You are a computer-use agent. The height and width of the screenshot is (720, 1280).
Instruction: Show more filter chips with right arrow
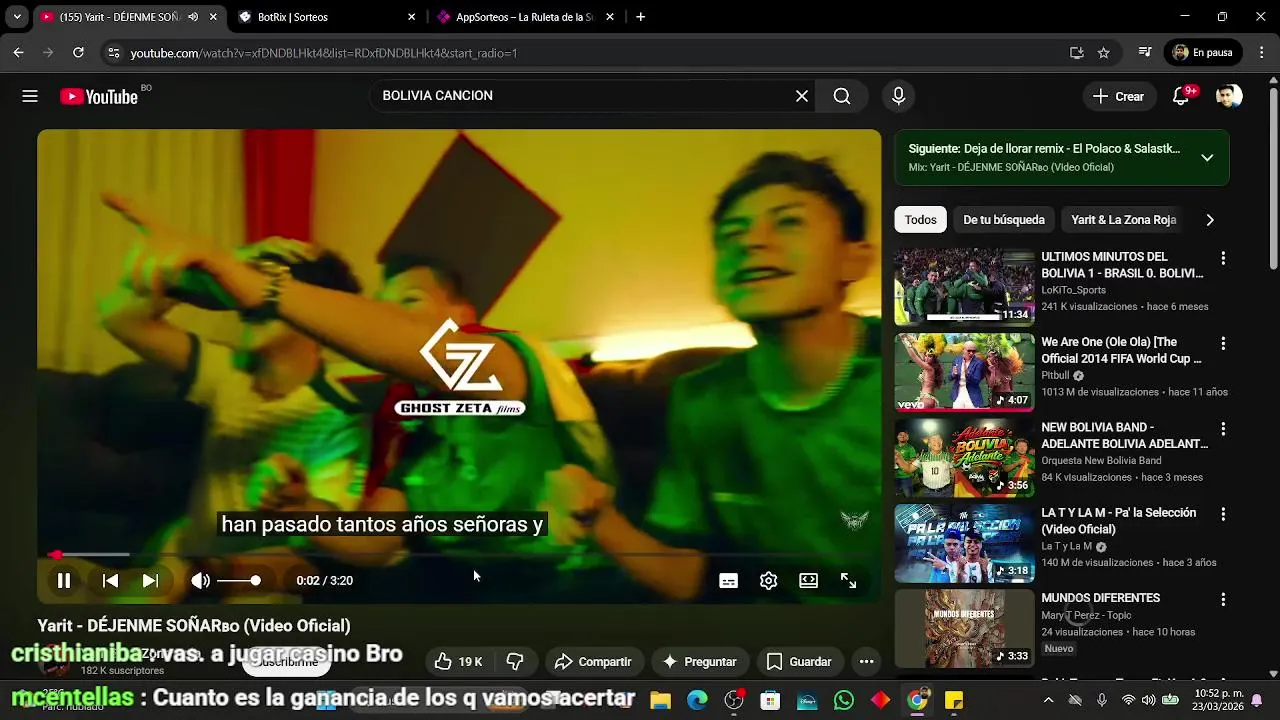tap(1210, 220)
